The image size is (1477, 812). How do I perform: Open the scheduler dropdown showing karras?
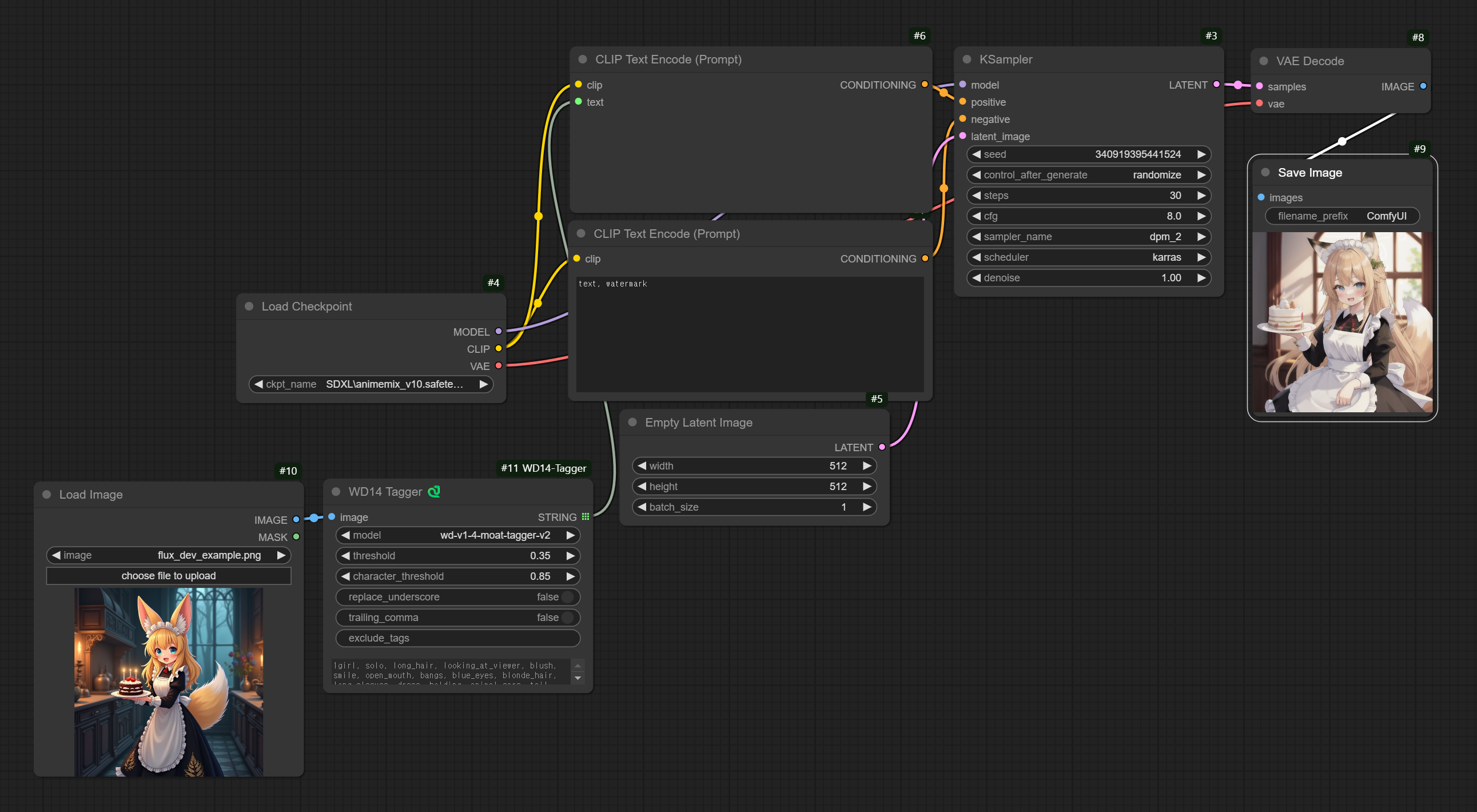[1088, 257]
